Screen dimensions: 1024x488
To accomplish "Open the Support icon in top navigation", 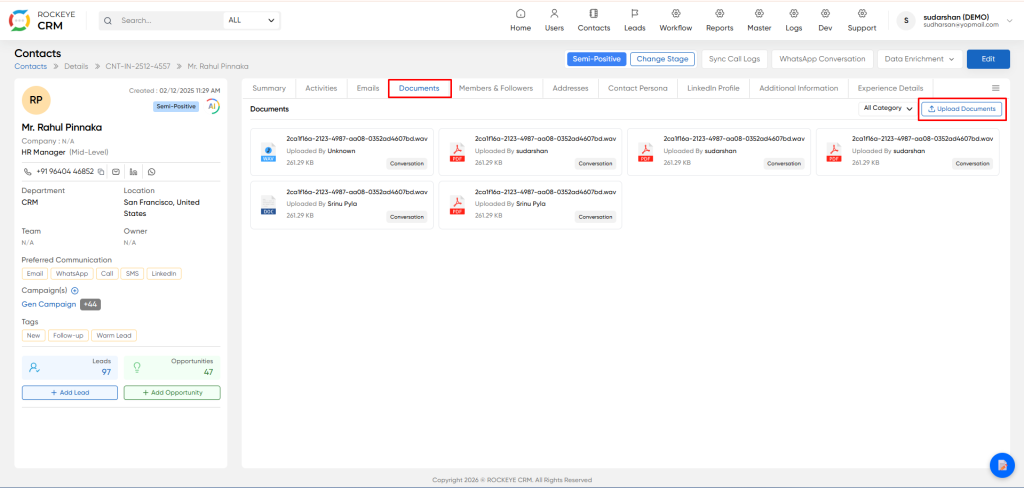I will coord(862,13).
